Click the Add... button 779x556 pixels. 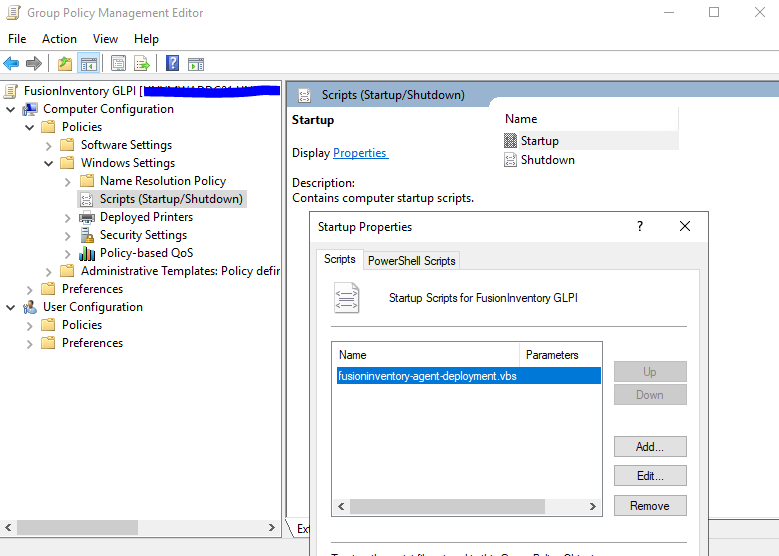tap(650, 447)
